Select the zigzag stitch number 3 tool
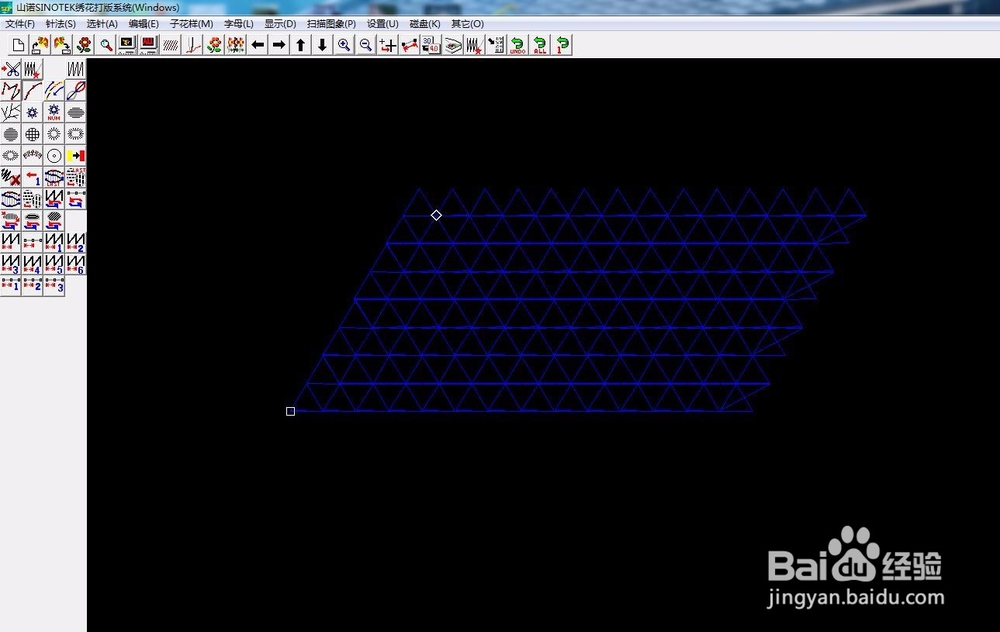This screenshot has height=632, width=1000. click(11, 264)
